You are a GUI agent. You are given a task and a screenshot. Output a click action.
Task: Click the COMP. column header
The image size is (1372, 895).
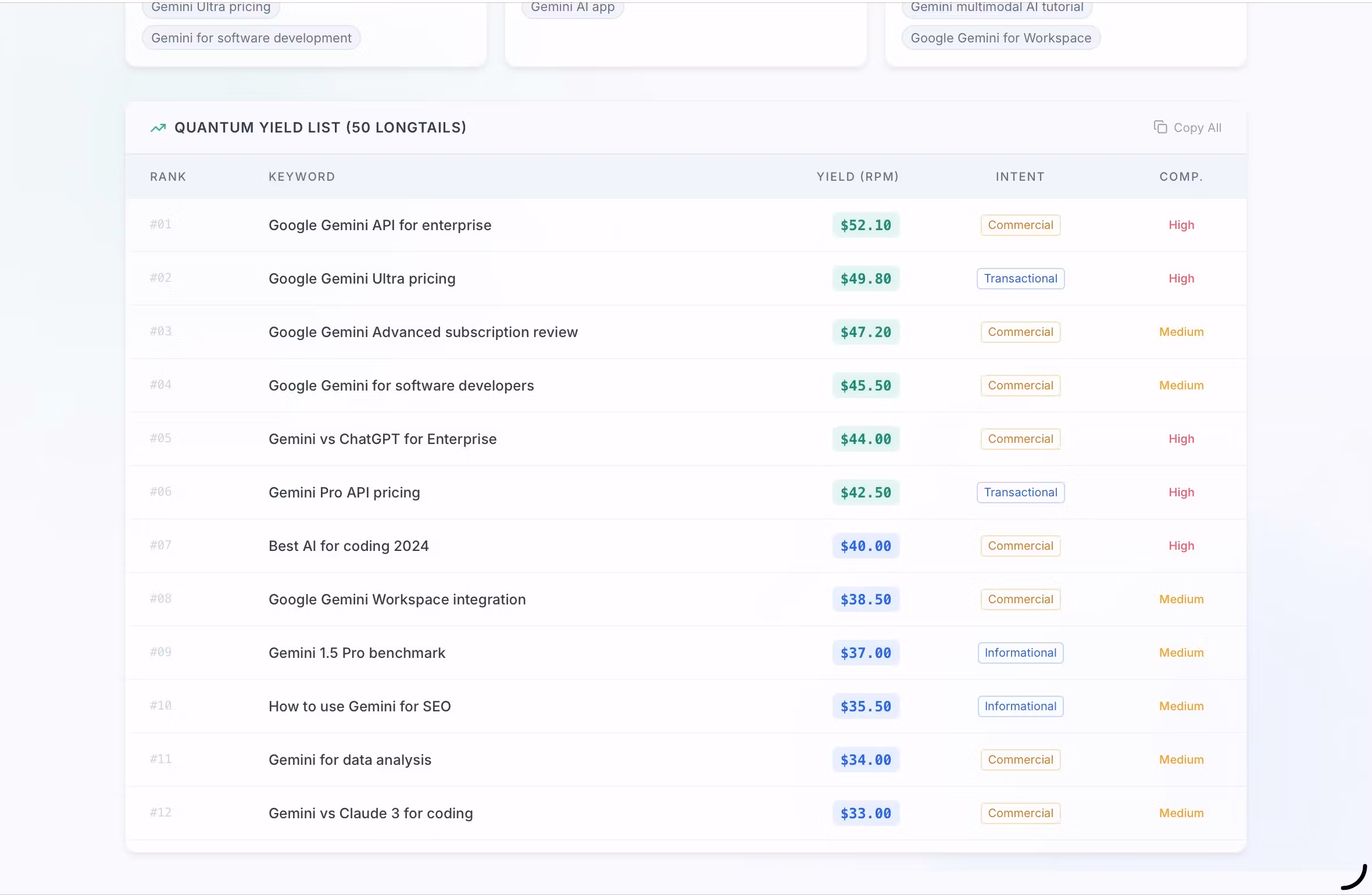point(1181,177)
